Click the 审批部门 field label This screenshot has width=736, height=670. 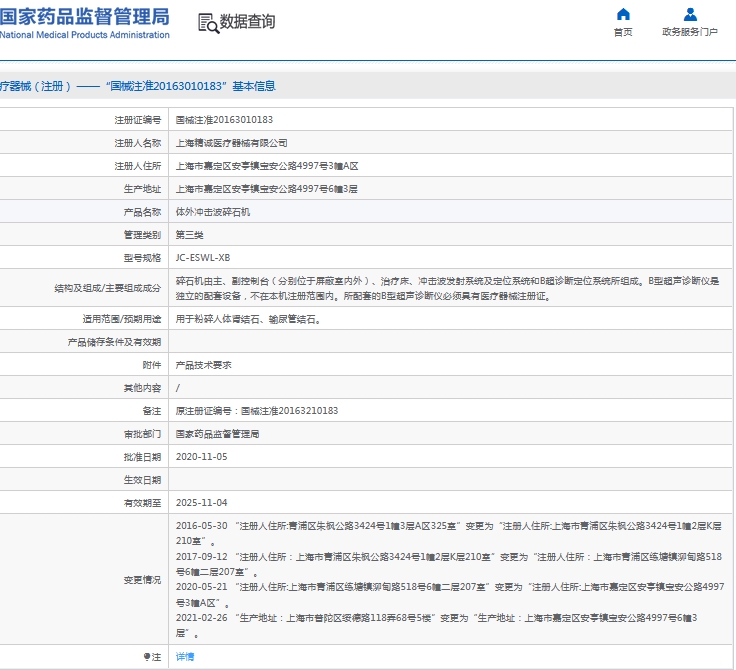(x=142, y=434)
